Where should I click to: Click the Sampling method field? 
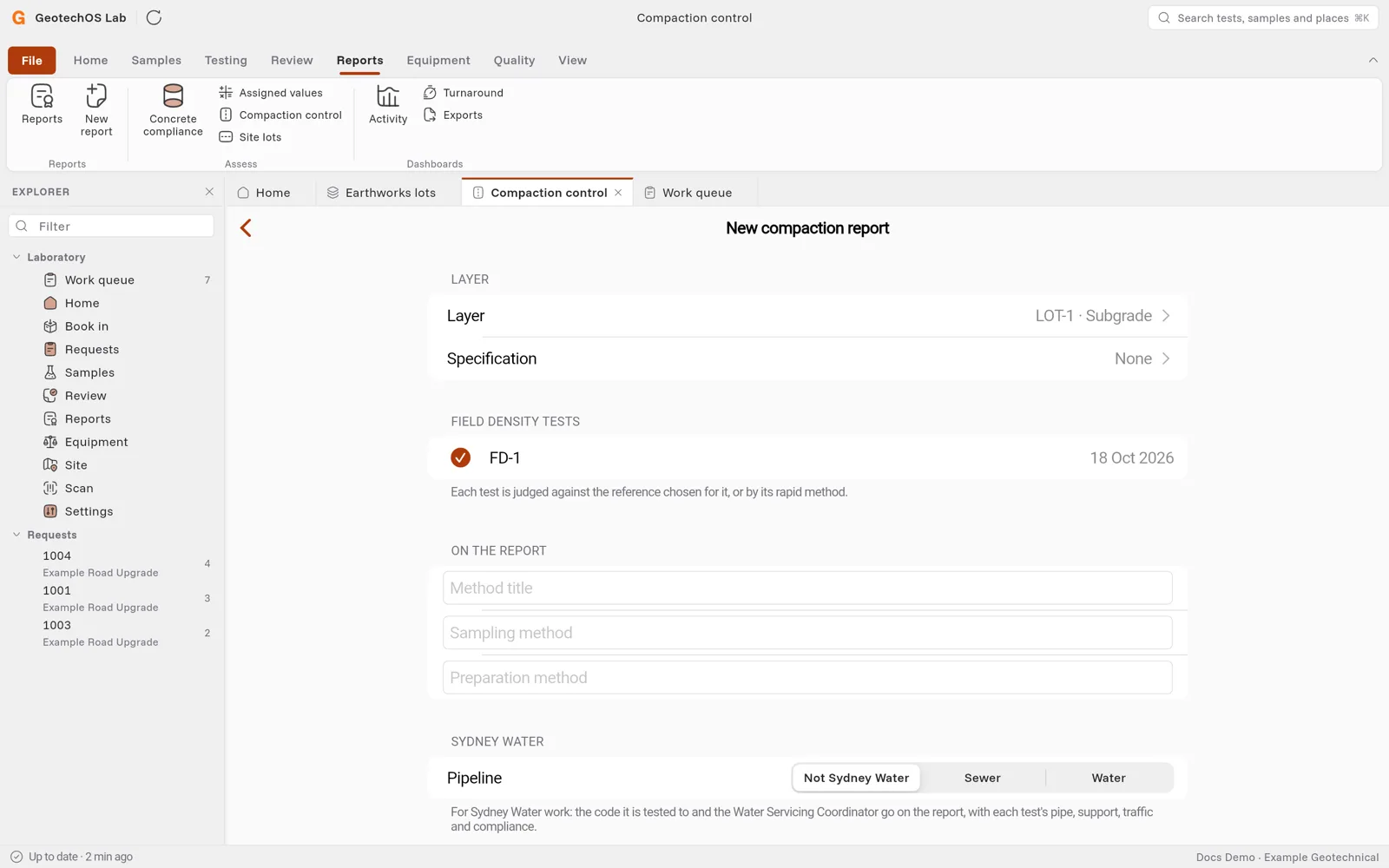(807, 633)
